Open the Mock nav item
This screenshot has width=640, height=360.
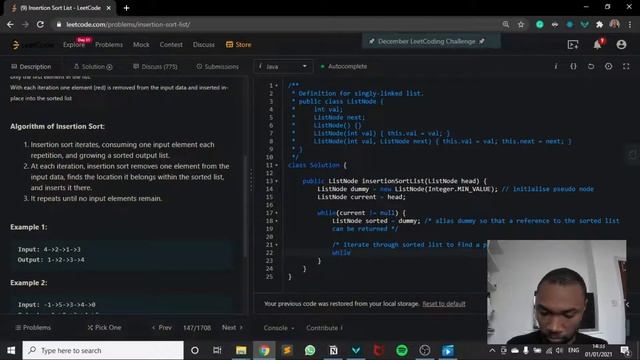pyautogui.click(x=141, y=44)
